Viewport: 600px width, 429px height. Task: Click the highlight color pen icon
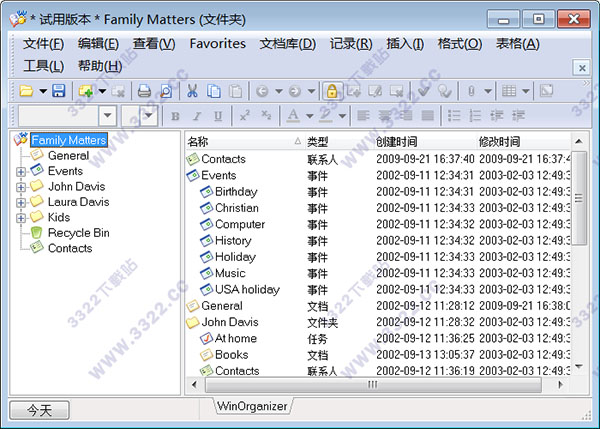[x=326, y=116]
